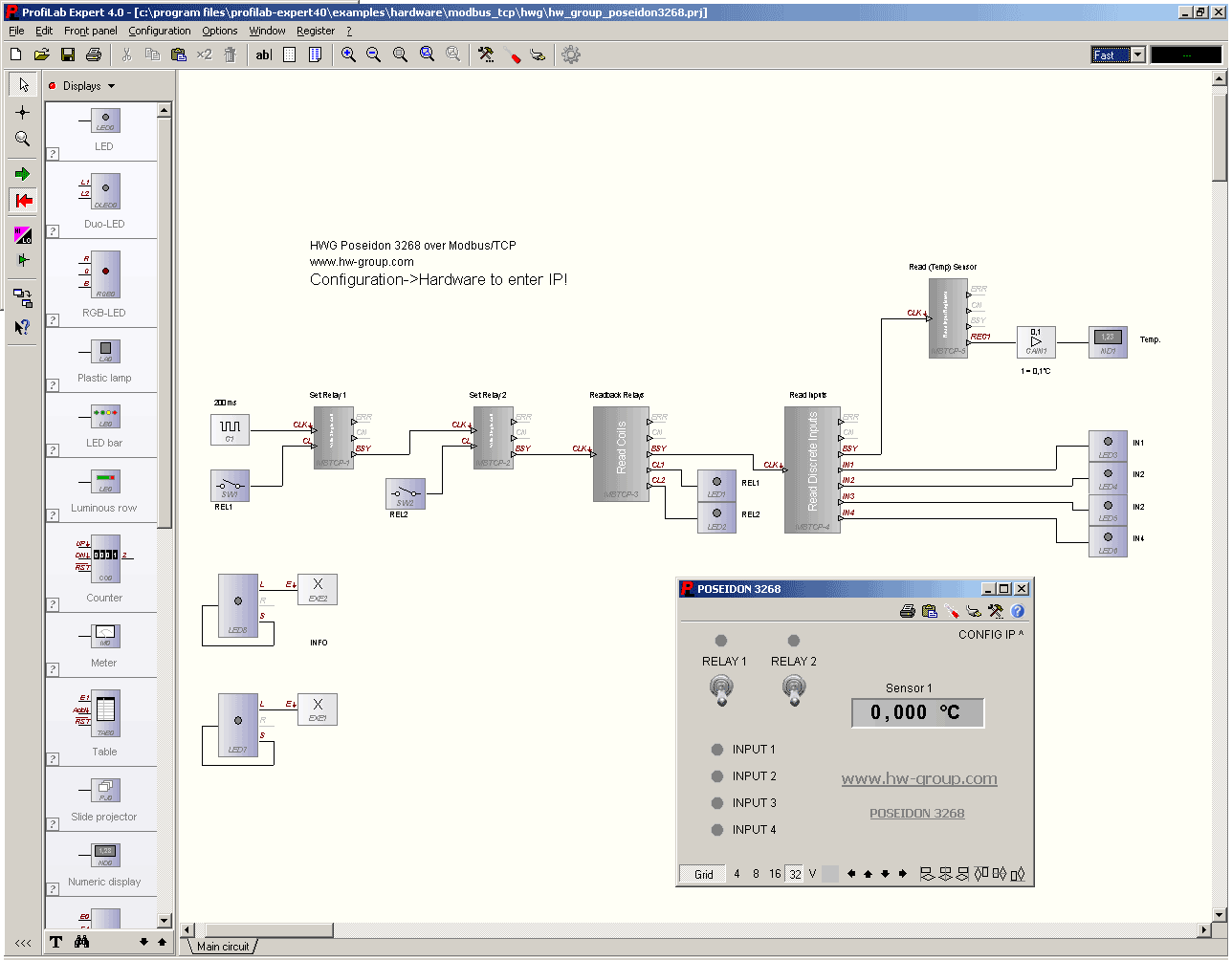The width and height of the screenshot is (1232, 960).
Task: Select grid size 8
Action: [x=756, y=874]
